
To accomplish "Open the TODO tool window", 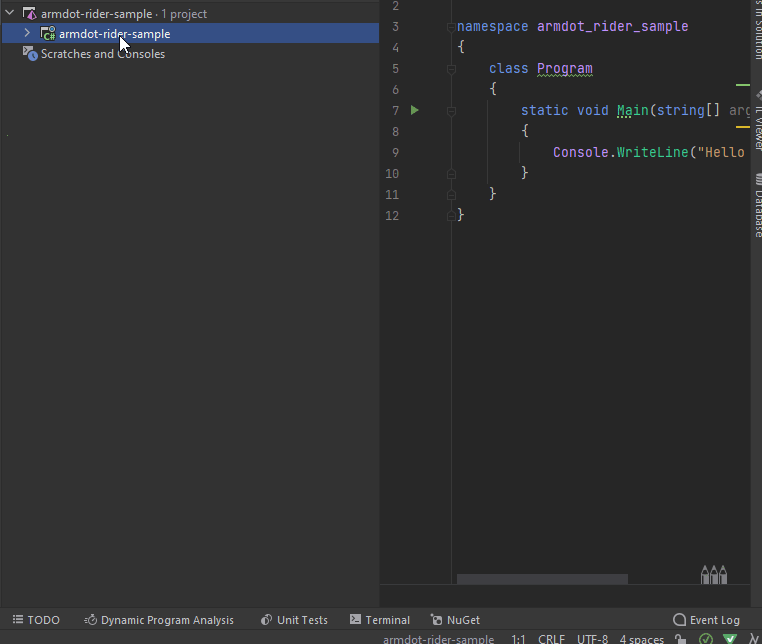I will click(x=36, y=620).
